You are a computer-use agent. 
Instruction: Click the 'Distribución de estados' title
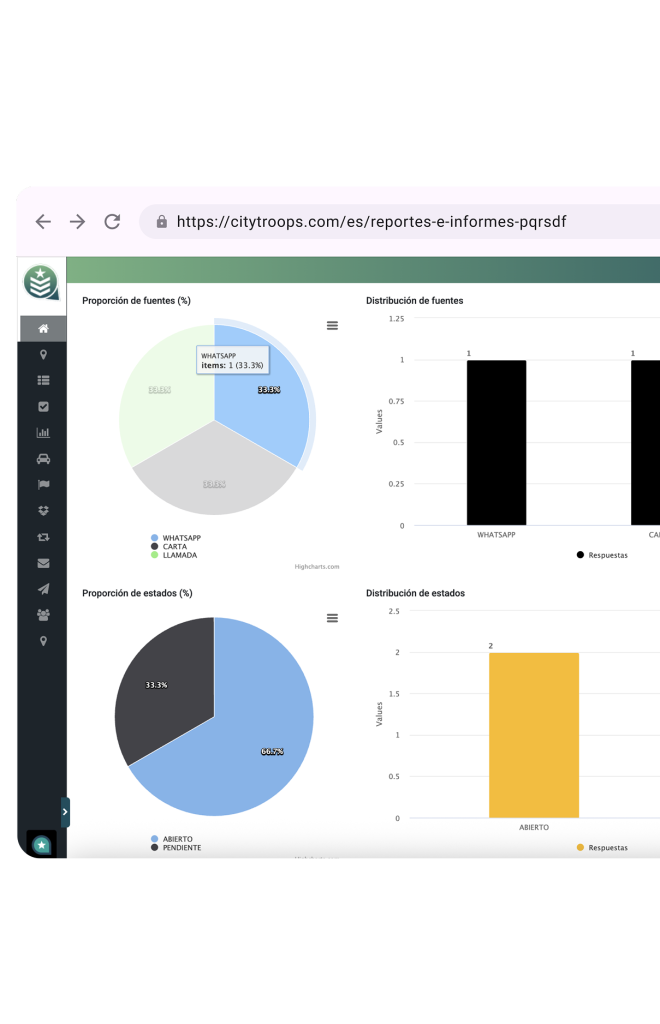[415, 593]
